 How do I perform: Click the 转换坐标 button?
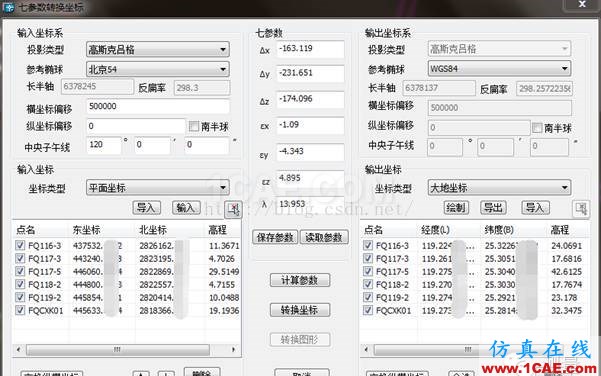click(x=300, y=310)
